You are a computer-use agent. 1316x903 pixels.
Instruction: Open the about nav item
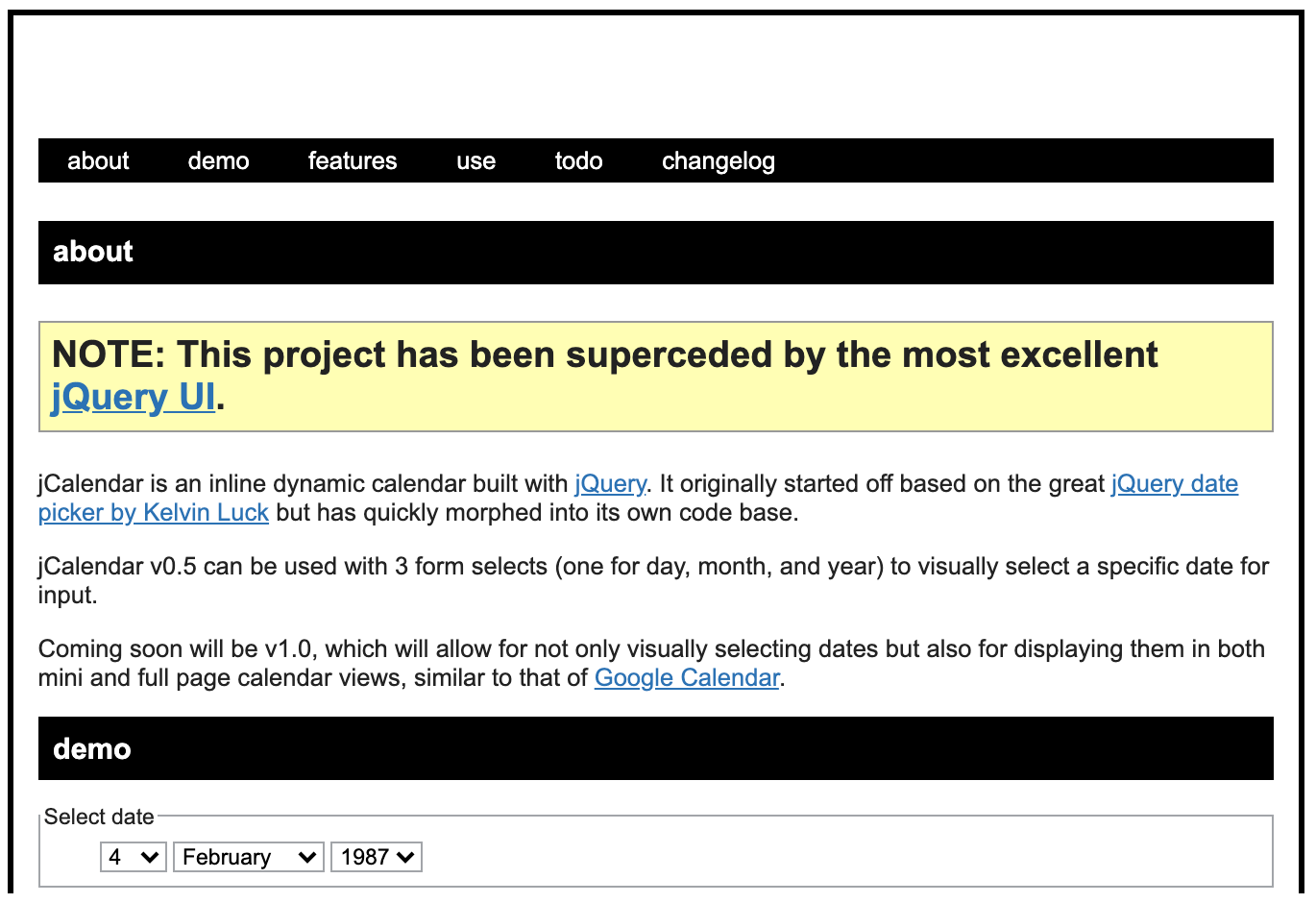pyautogui.click(x=98, y=160)
